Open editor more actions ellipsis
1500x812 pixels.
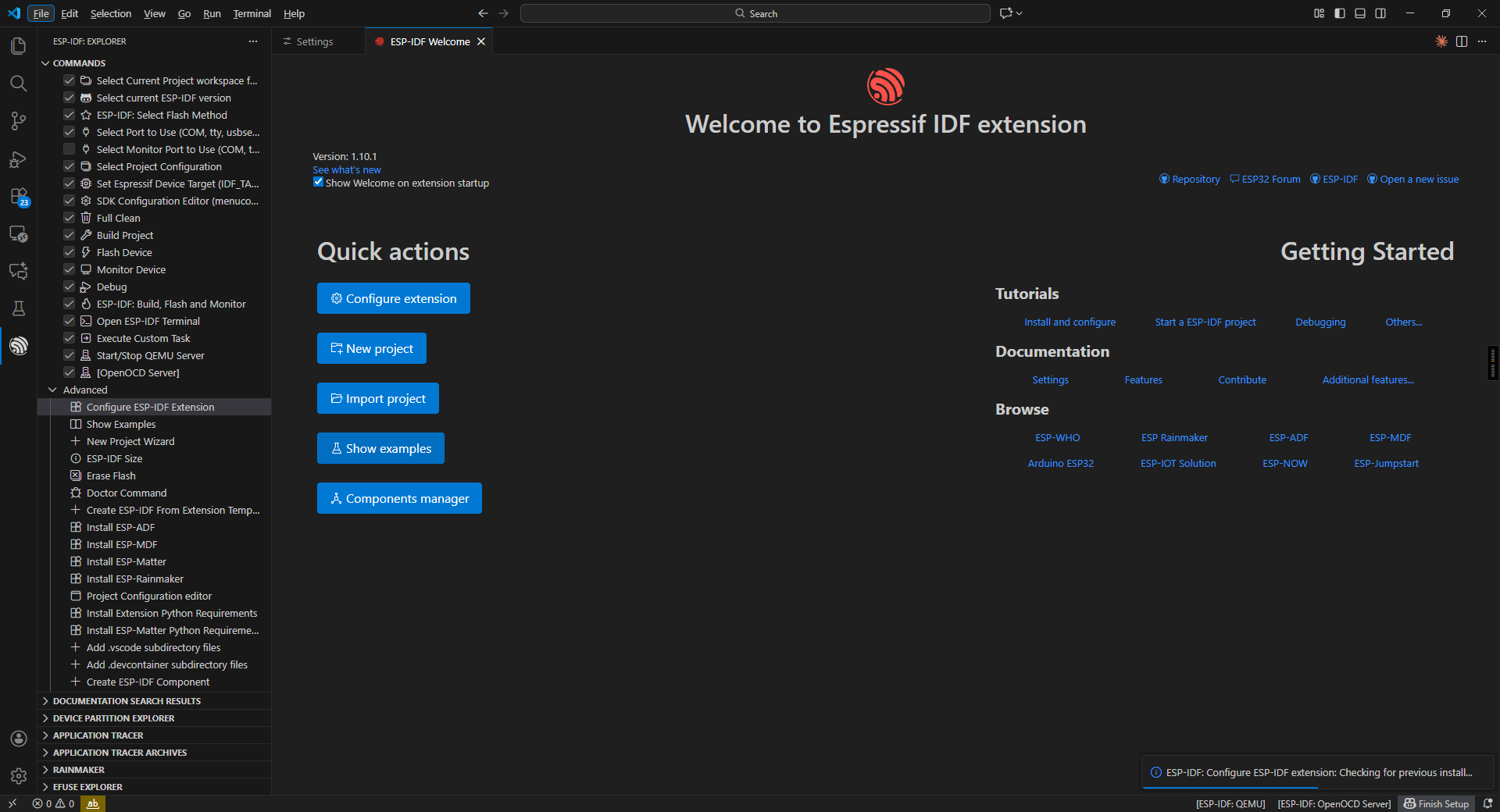coord(1482,41)
